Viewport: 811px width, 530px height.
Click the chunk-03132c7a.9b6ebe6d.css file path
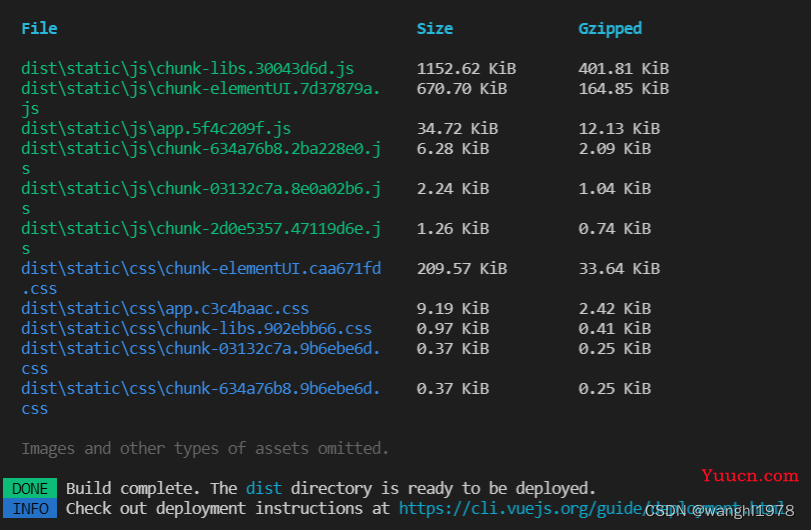pos(201,358)
